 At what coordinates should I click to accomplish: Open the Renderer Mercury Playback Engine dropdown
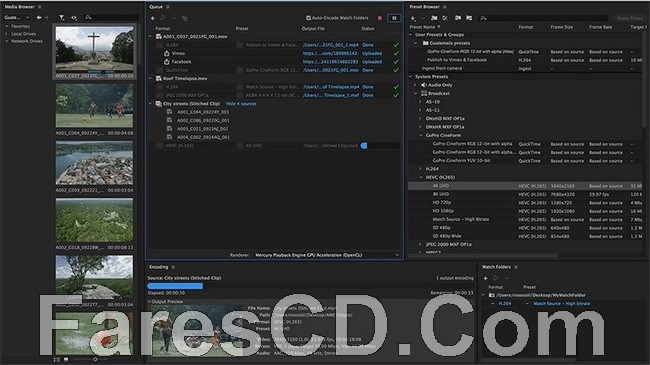click(x=327, y=255)
